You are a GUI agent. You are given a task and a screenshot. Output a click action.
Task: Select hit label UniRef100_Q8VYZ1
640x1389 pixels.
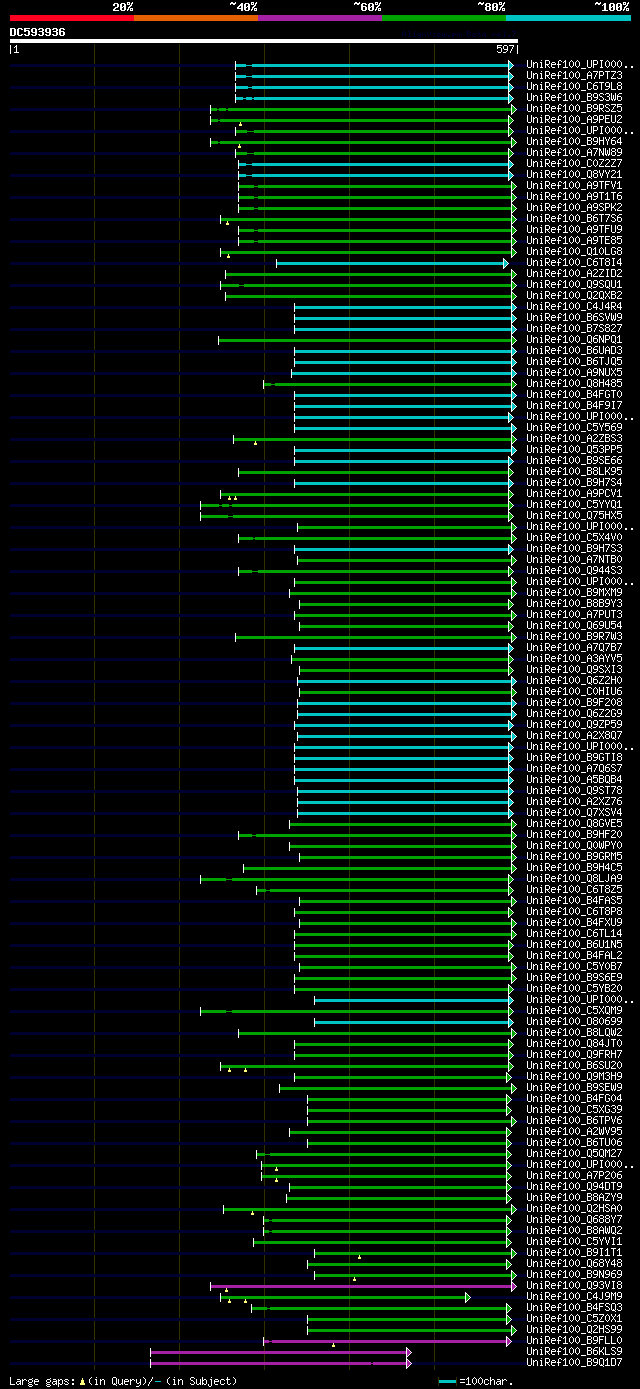point(575,174)
